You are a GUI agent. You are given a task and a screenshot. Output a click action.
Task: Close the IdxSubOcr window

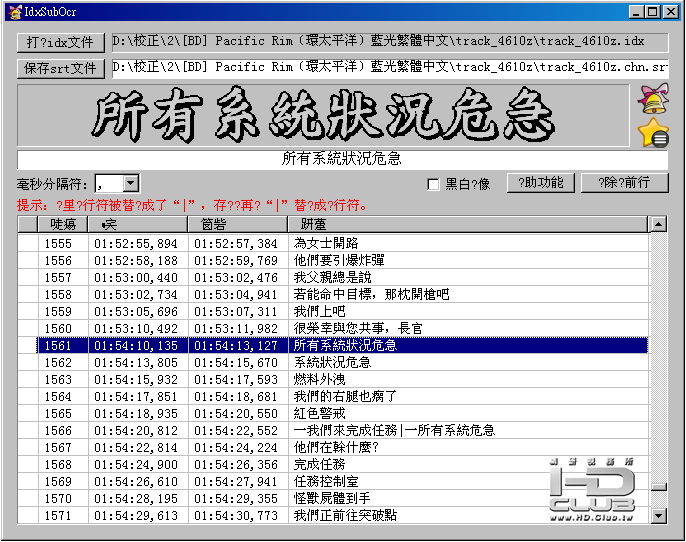click(671, 12)
